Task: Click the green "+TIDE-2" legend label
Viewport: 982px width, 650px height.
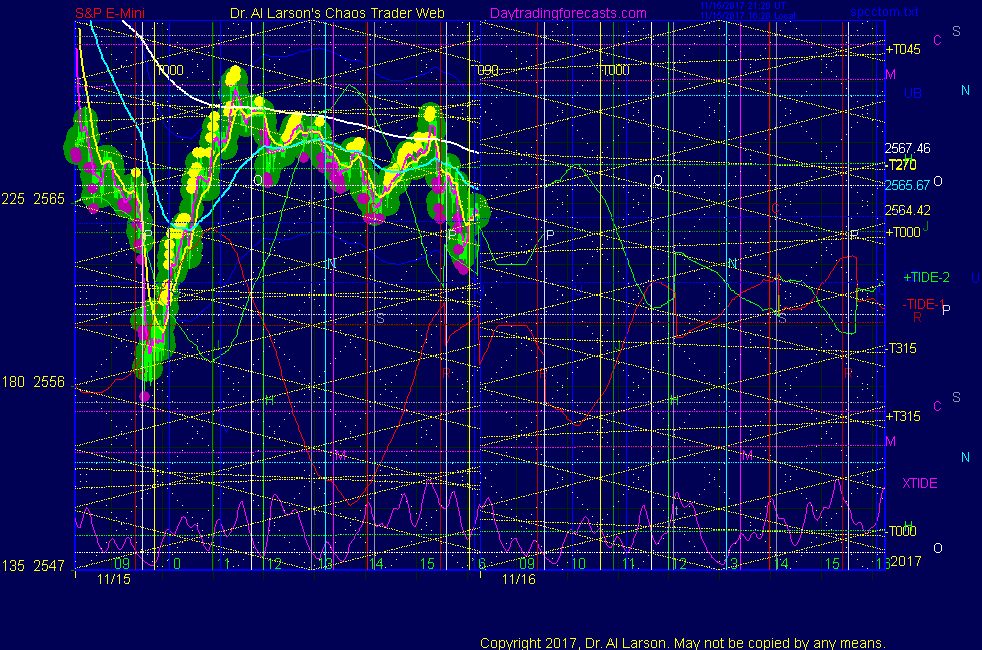Action: click(x=926, y=277)
